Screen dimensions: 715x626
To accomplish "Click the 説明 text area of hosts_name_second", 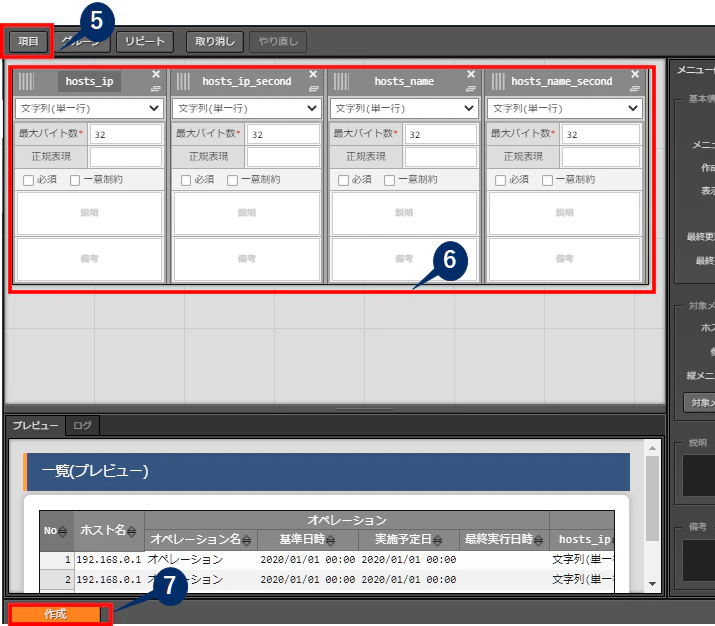I will (x=565, y=213).
